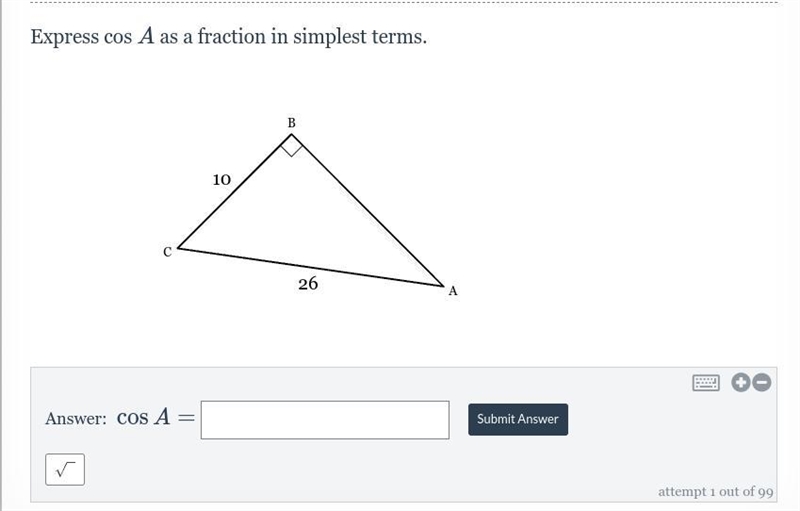
Task: Click vertex label A on triangle
Action: click(x=453, y=291)
